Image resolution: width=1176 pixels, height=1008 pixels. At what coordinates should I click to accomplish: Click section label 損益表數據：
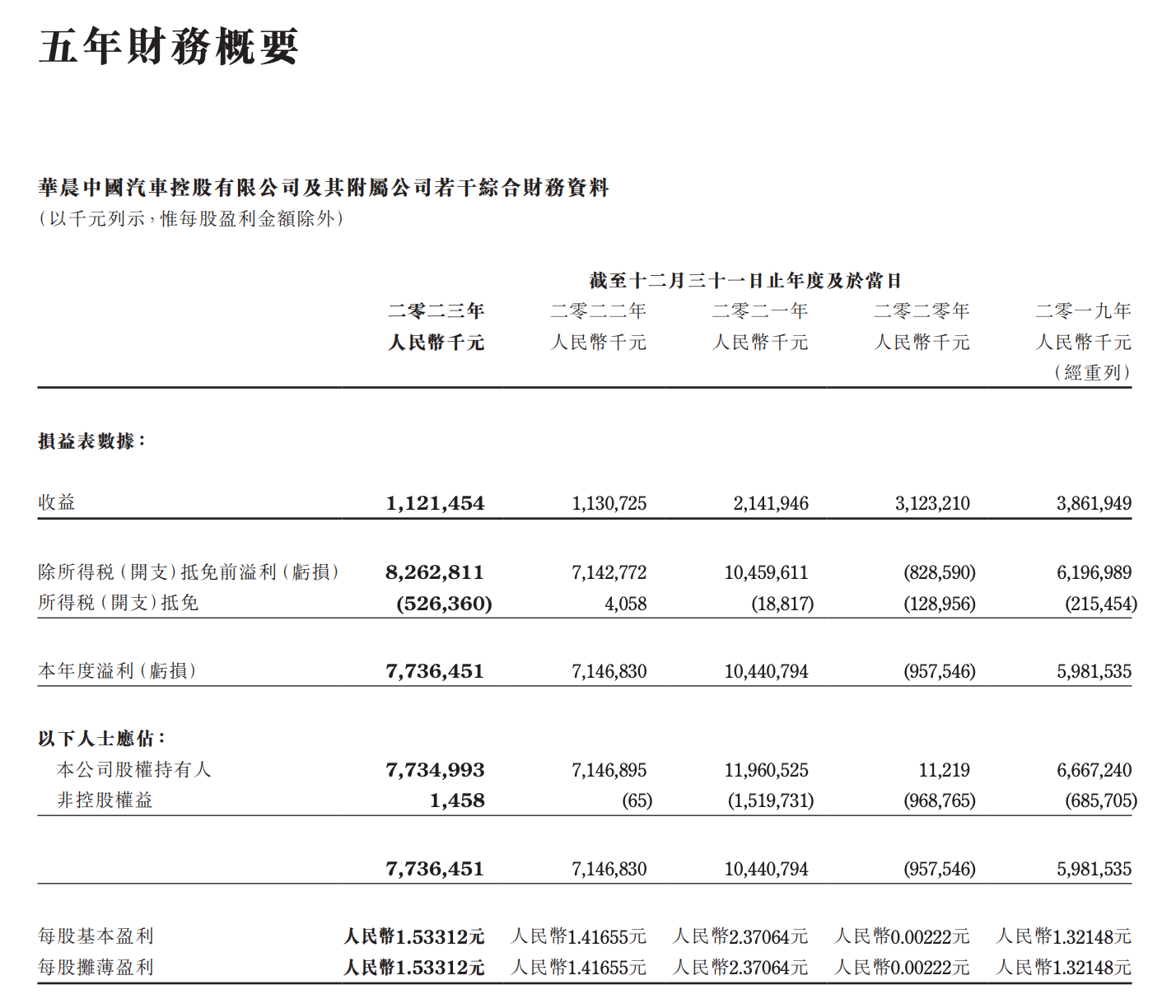92,441
